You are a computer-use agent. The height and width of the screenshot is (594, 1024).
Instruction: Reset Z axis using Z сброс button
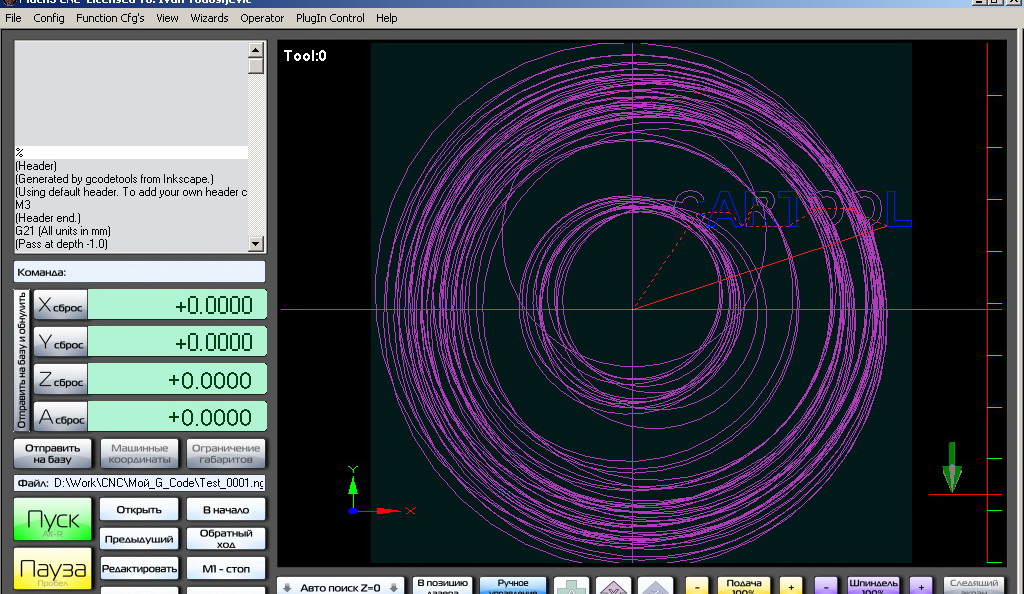pos(61,380)
